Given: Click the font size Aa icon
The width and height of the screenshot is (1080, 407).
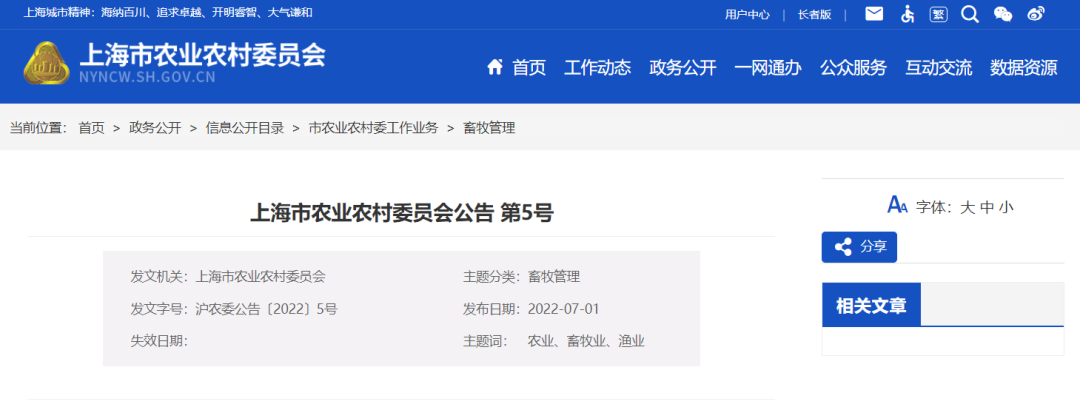Looking at the screenshot, I should [x=897, y=205].
